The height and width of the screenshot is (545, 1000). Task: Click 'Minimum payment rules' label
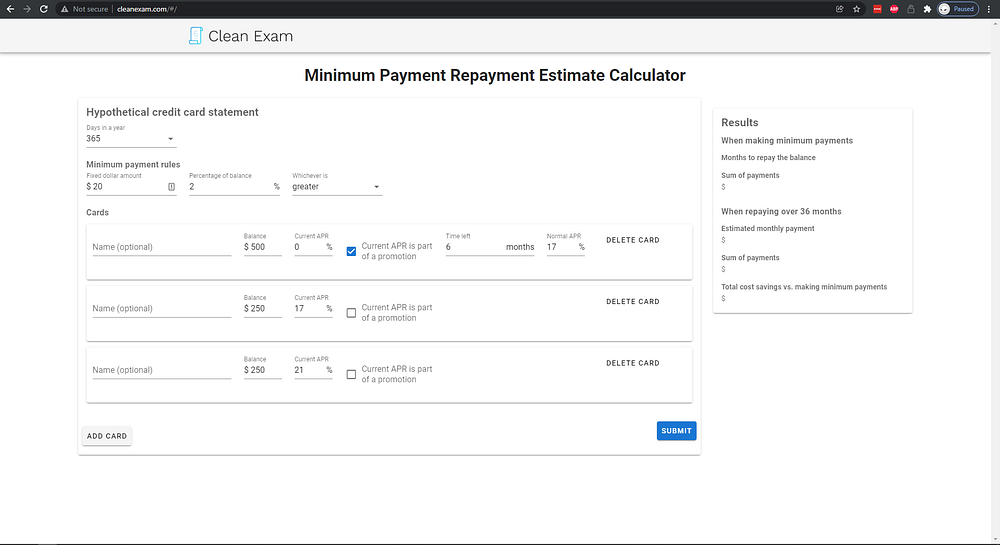[x=133, y=164]
